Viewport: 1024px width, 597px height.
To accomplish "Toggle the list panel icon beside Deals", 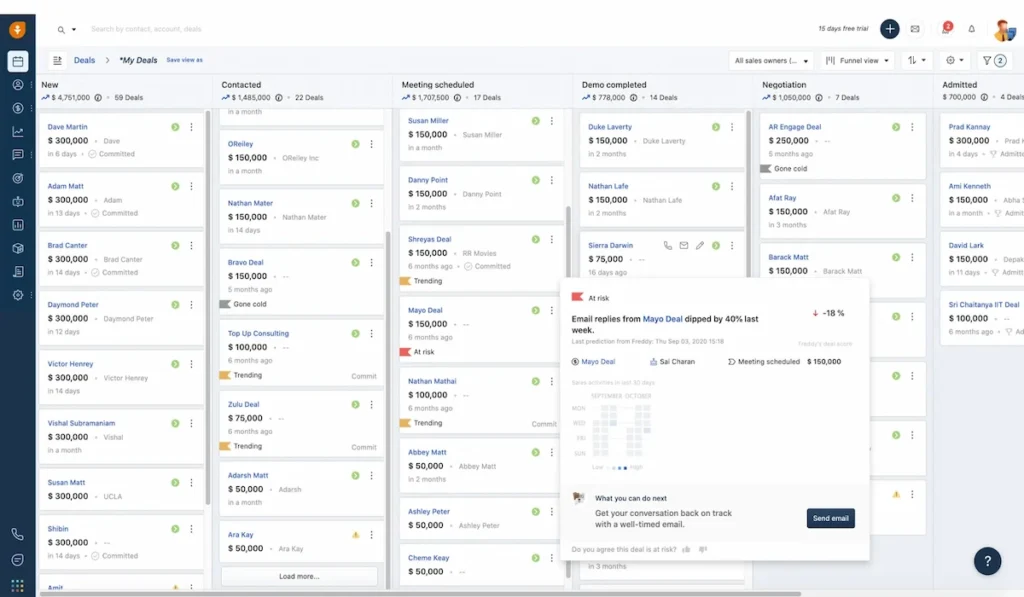I will click(x=57, y=60).
